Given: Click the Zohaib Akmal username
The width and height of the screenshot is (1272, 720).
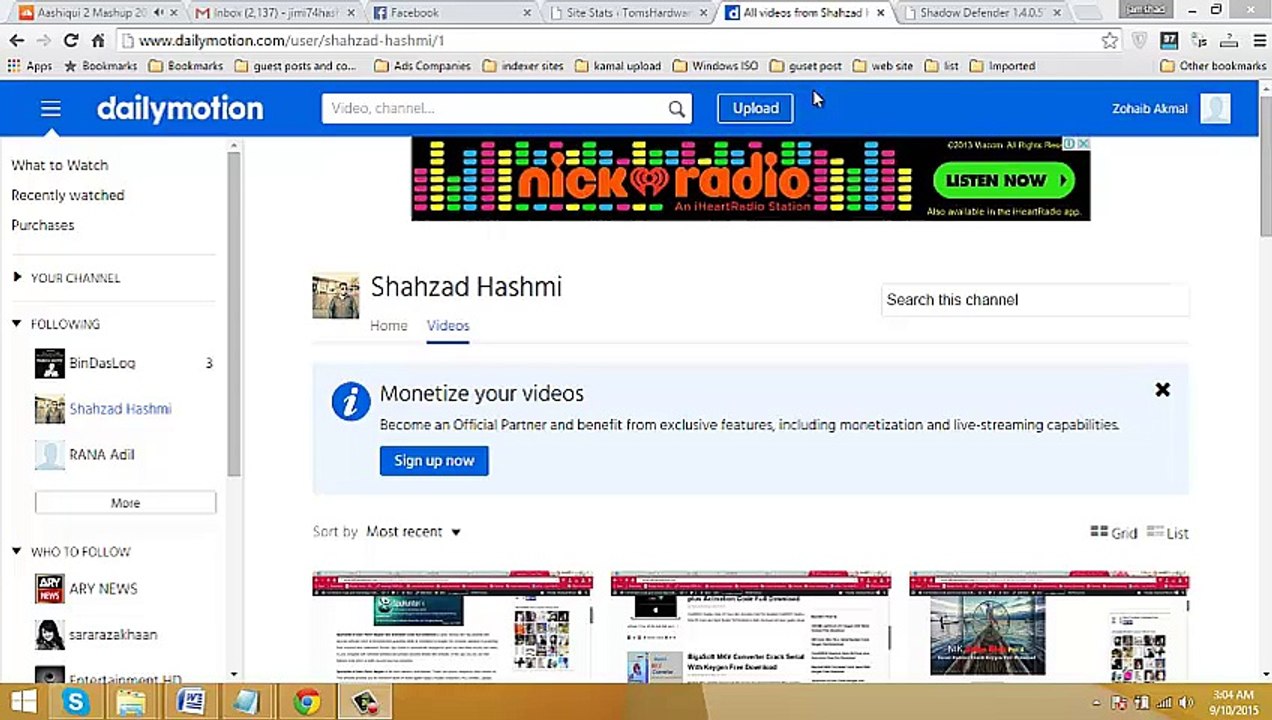Looking at the screenshot, I should coord(1150,108).
